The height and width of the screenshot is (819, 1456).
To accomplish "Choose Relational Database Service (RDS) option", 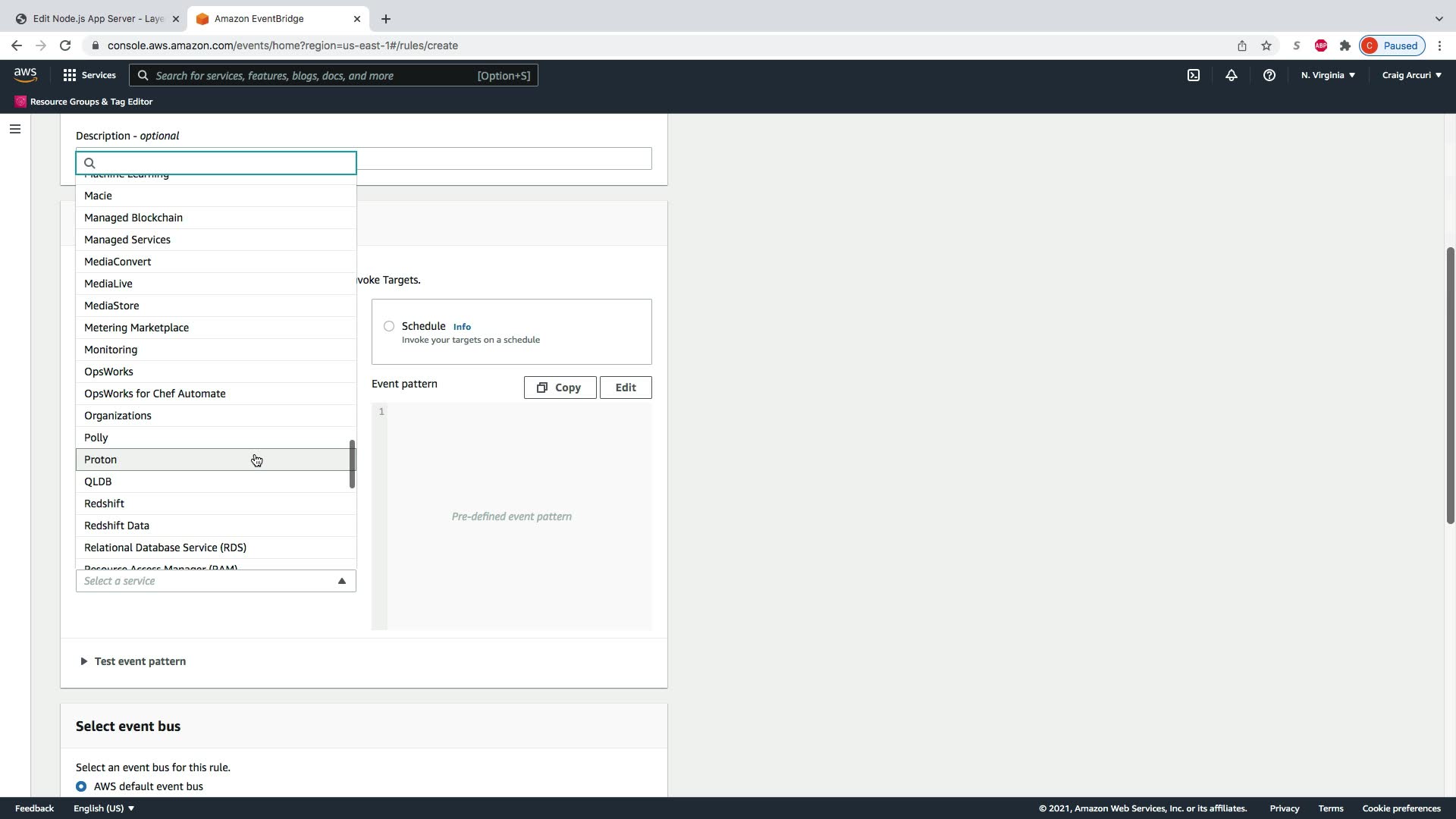I will [165, 548].
